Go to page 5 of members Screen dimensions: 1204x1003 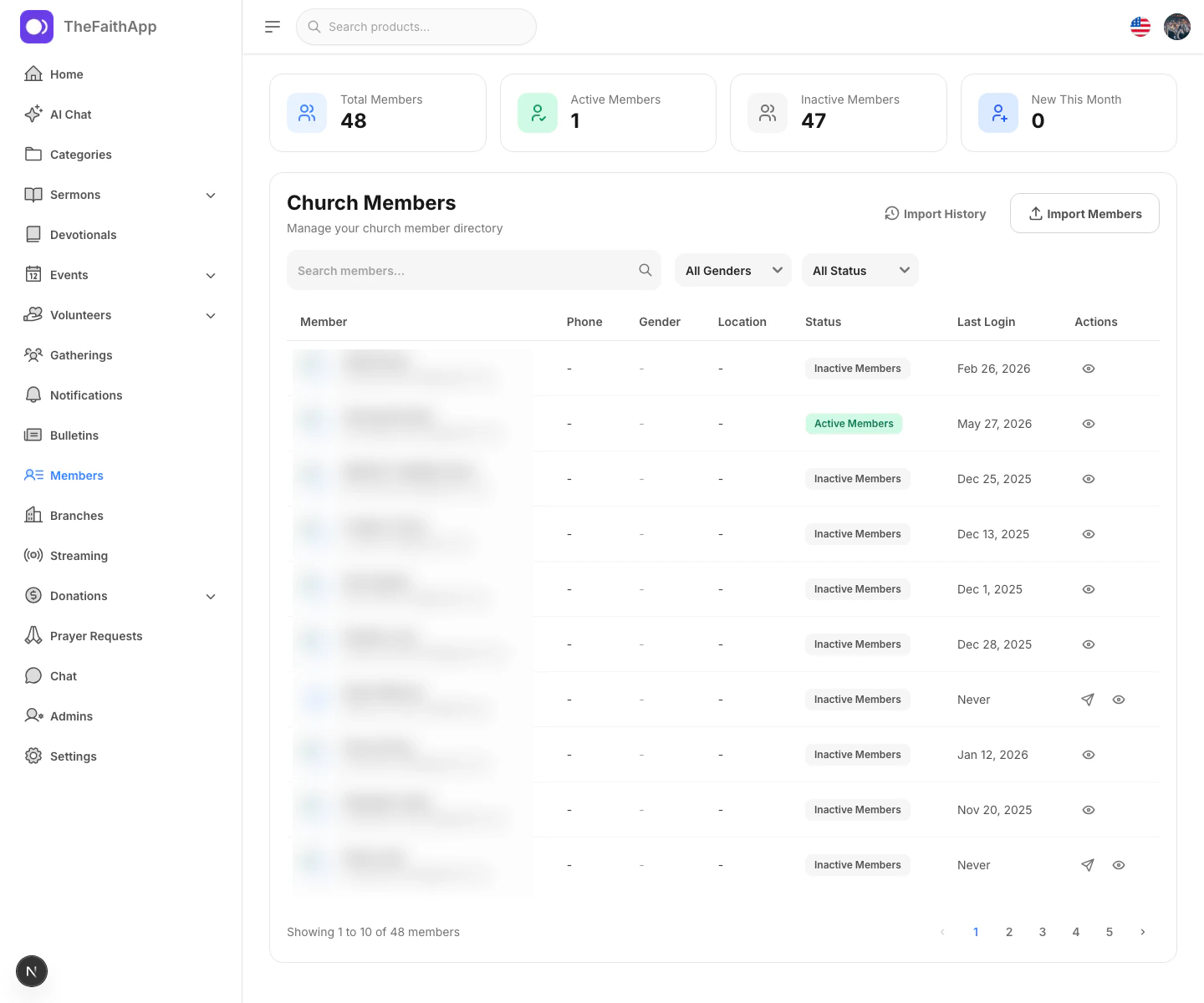coord(1110,932)
